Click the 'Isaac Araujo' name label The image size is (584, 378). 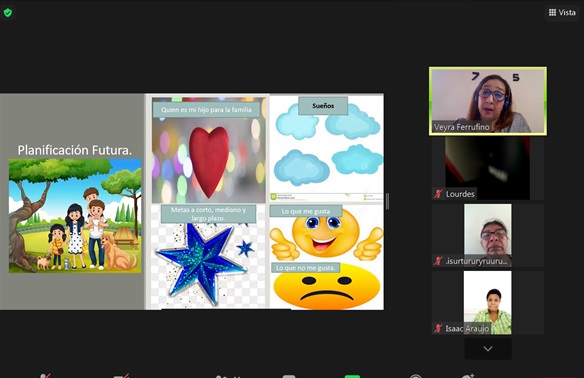467,328
